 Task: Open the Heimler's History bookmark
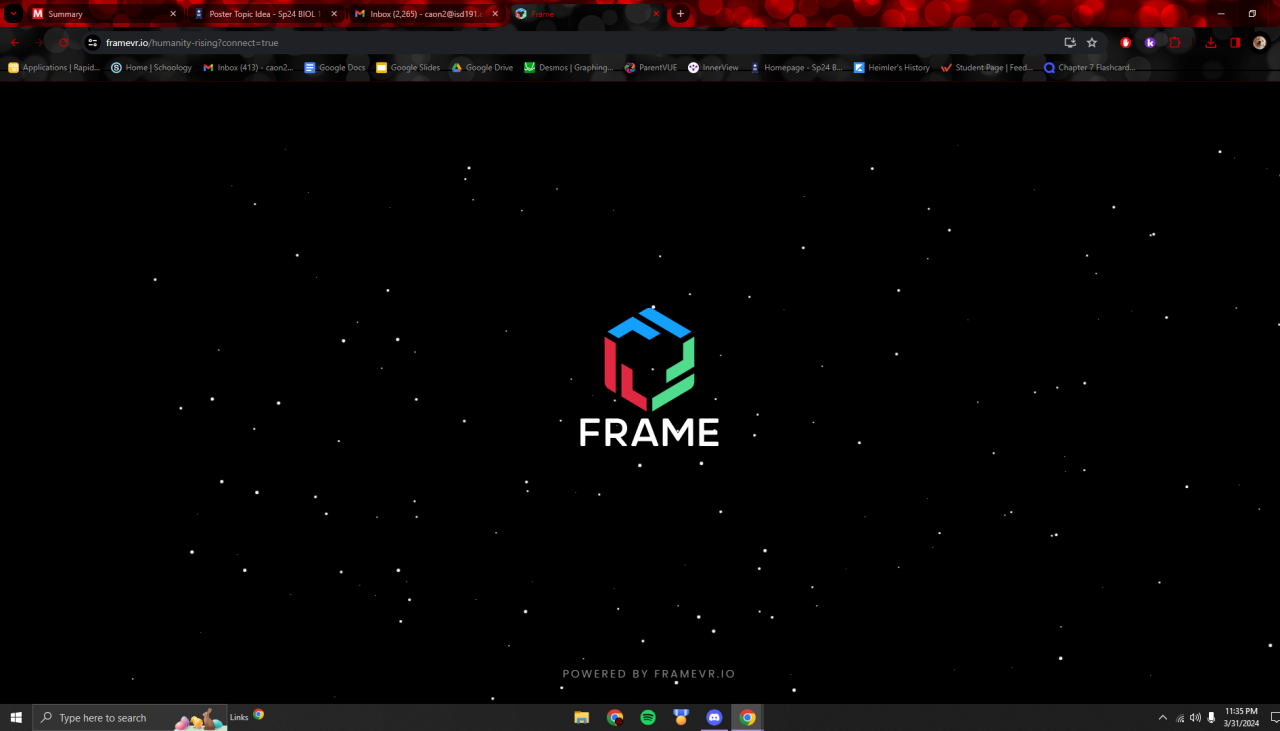pos(892,68)
